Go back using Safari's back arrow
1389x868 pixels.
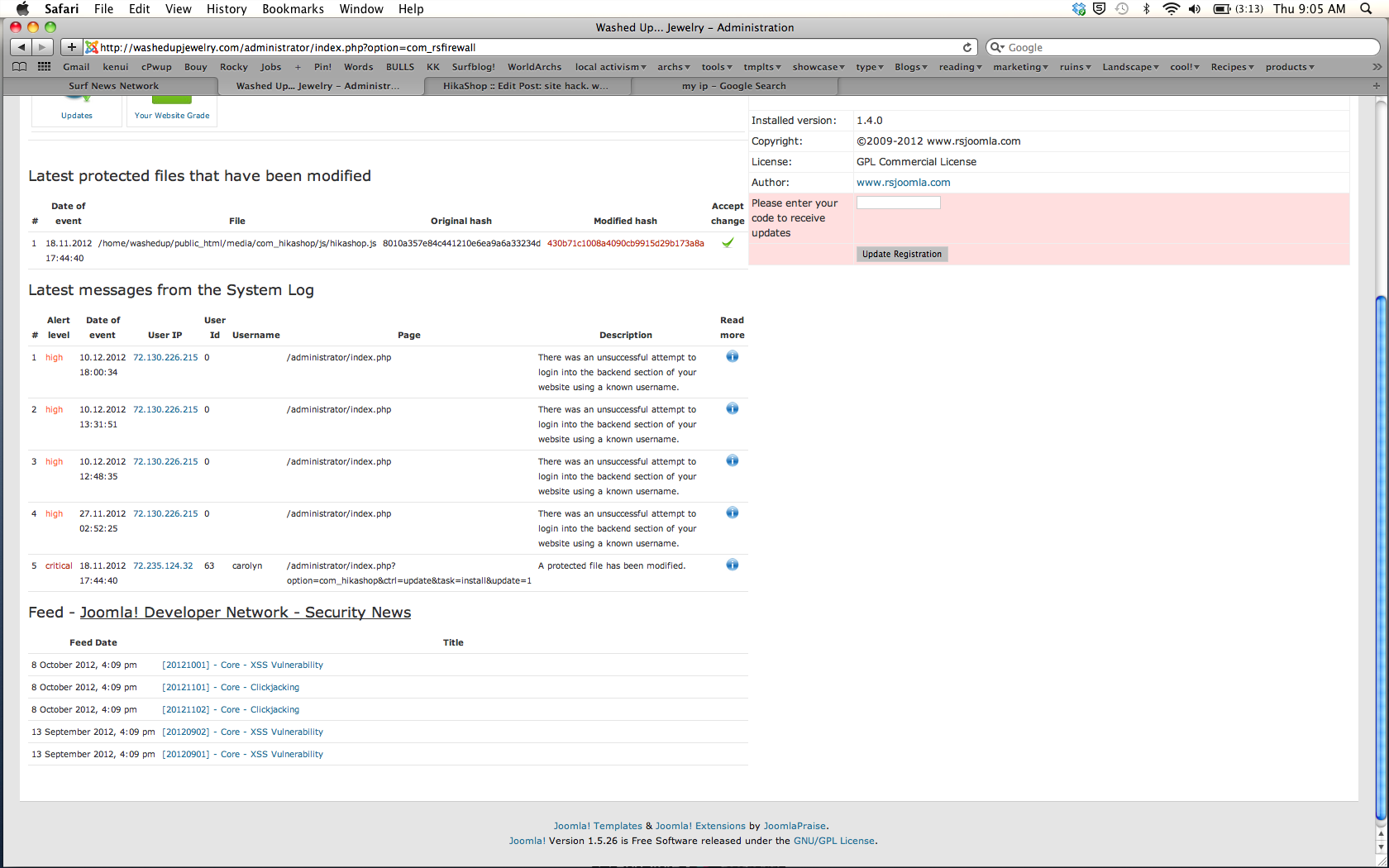click(x=22, y=47)
